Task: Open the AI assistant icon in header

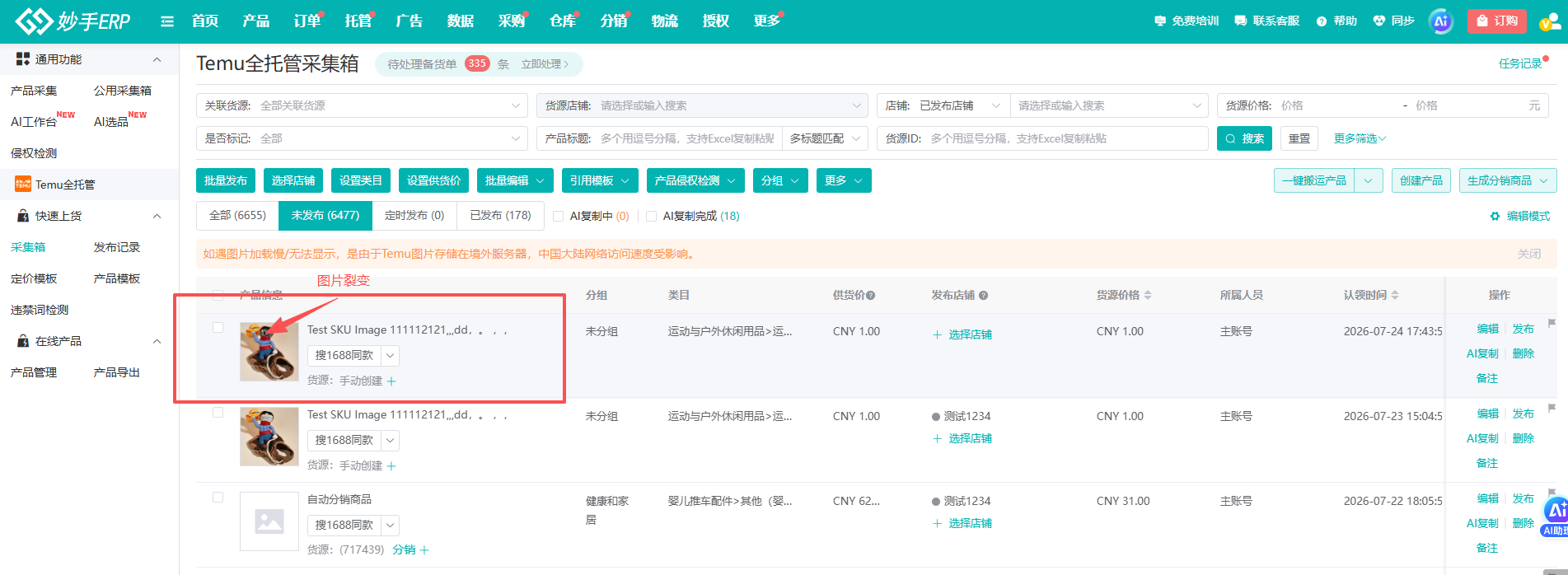Action: (1441, 21)
